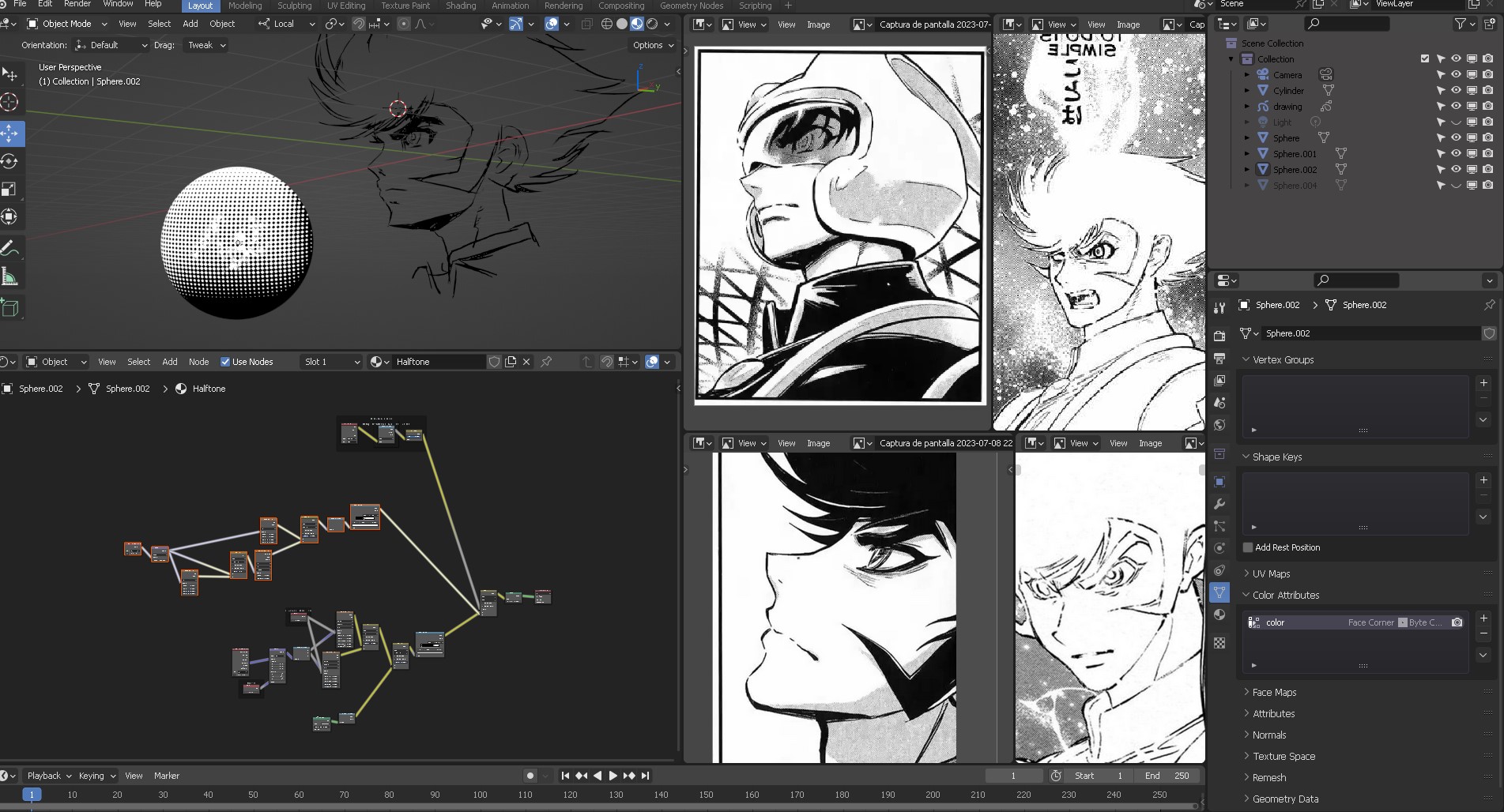Open the View Layer properties tab
The image size is (1504, 812).
point(1219,381)
